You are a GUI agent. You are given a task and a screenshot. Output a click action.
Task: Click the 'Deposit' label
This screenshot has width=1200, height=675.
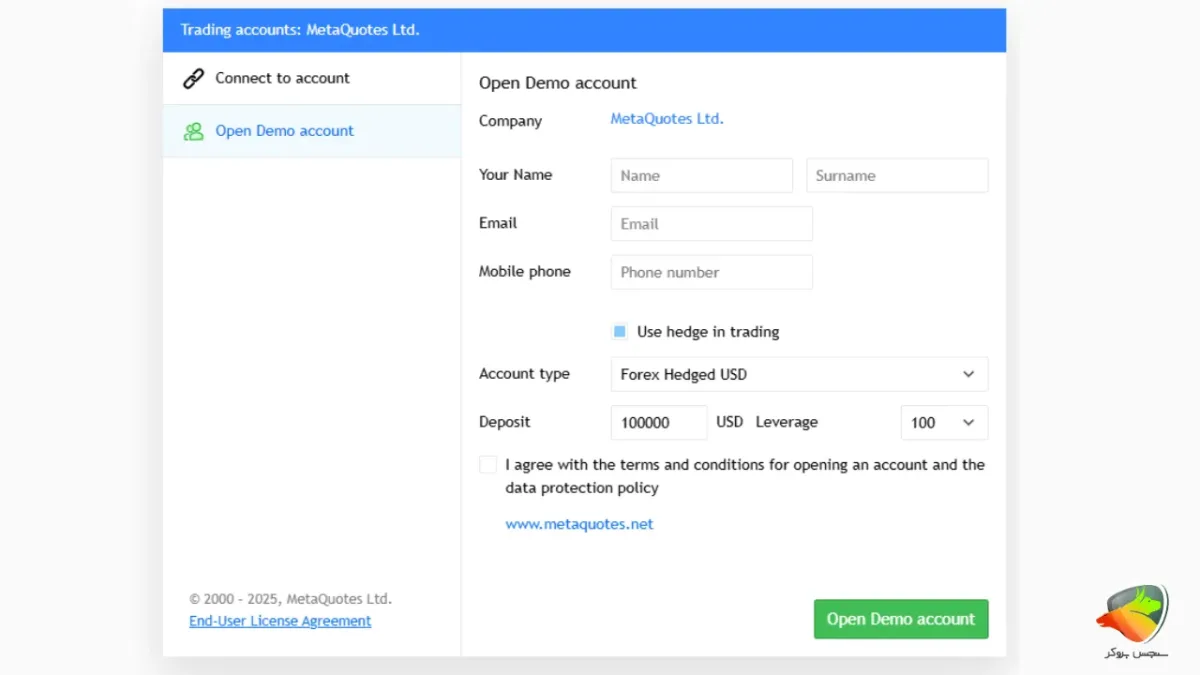(x=505, y=422)
